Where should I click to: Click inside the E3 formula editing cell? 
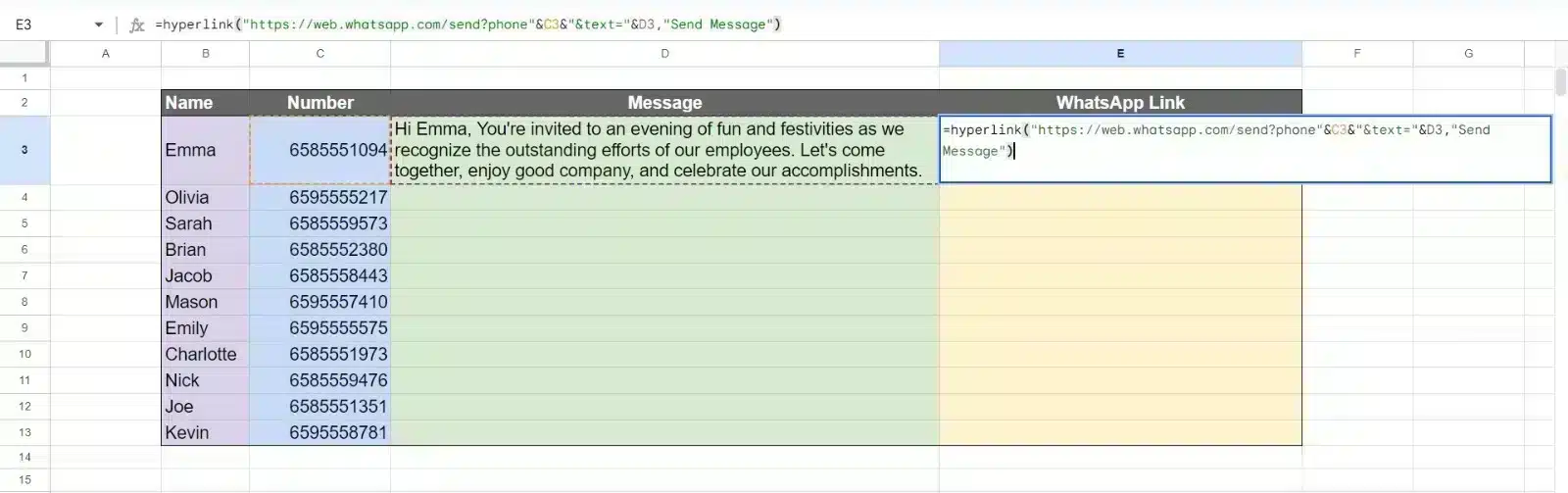(x=1245, y=149)
